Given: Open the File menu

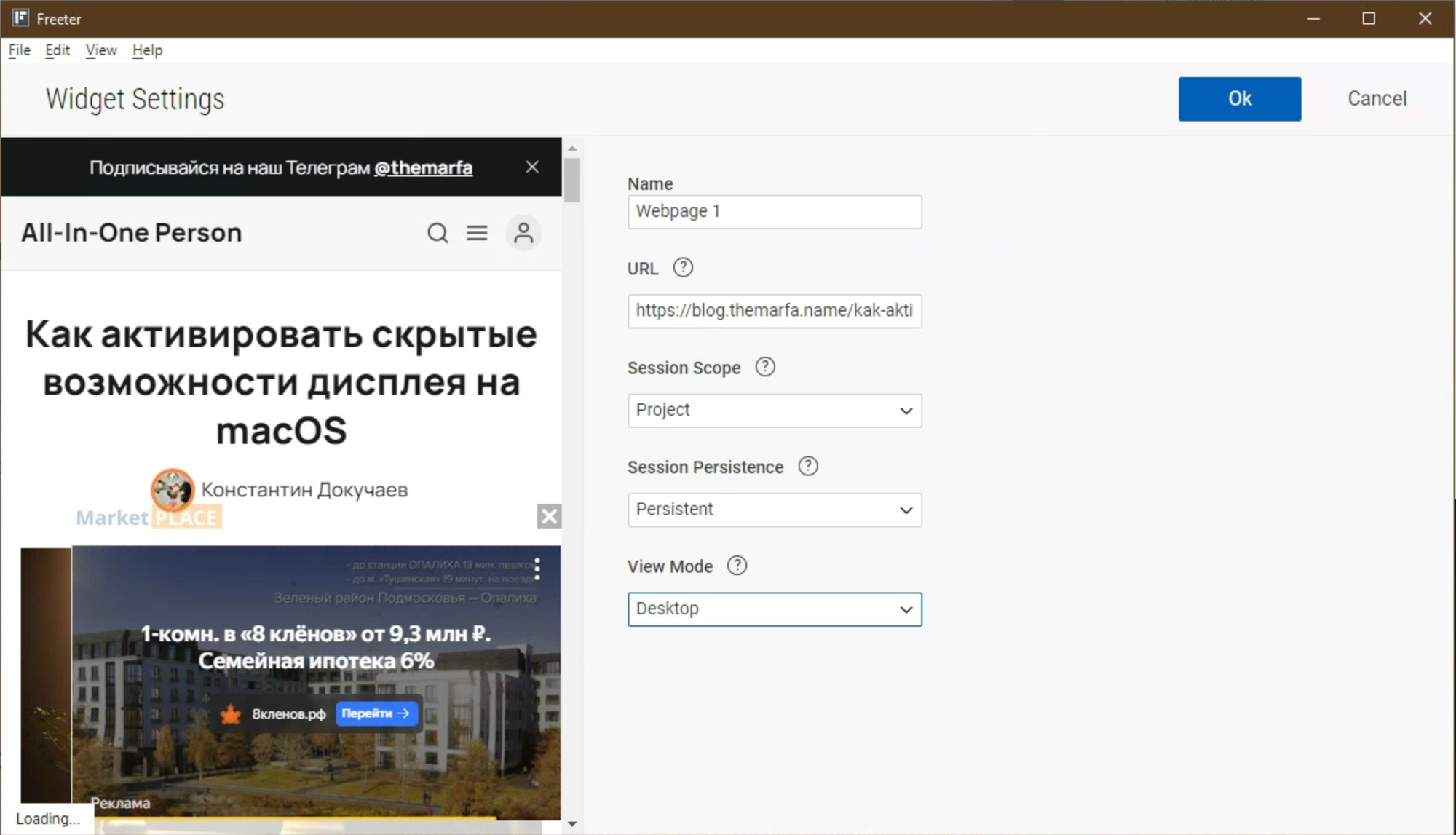Looking at the screenshot, I should coord(20,50).
